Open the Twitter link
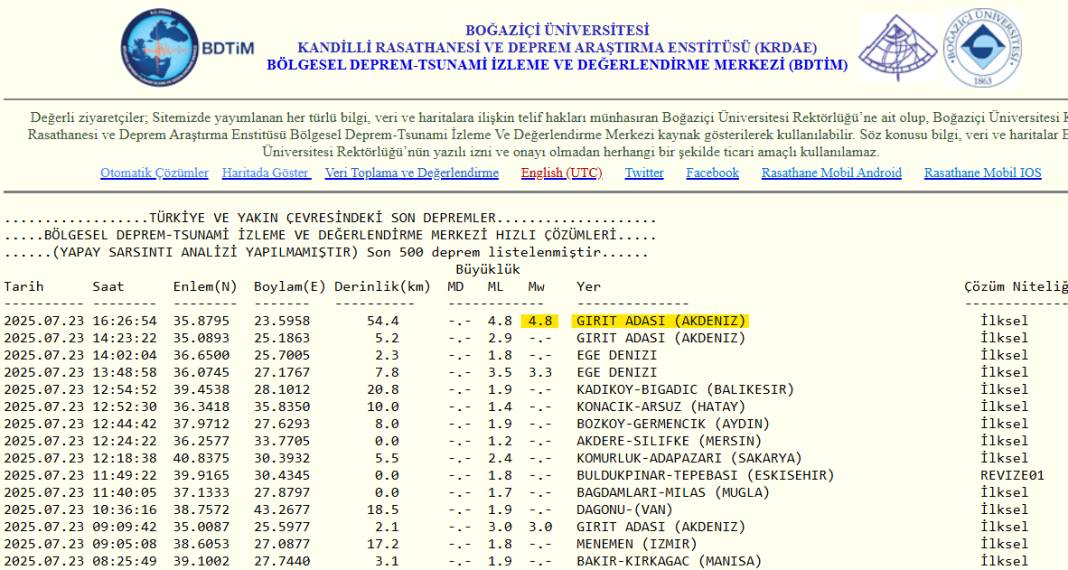The height and width of the screenshot is (570, 1068). click(x=644, y=173)
